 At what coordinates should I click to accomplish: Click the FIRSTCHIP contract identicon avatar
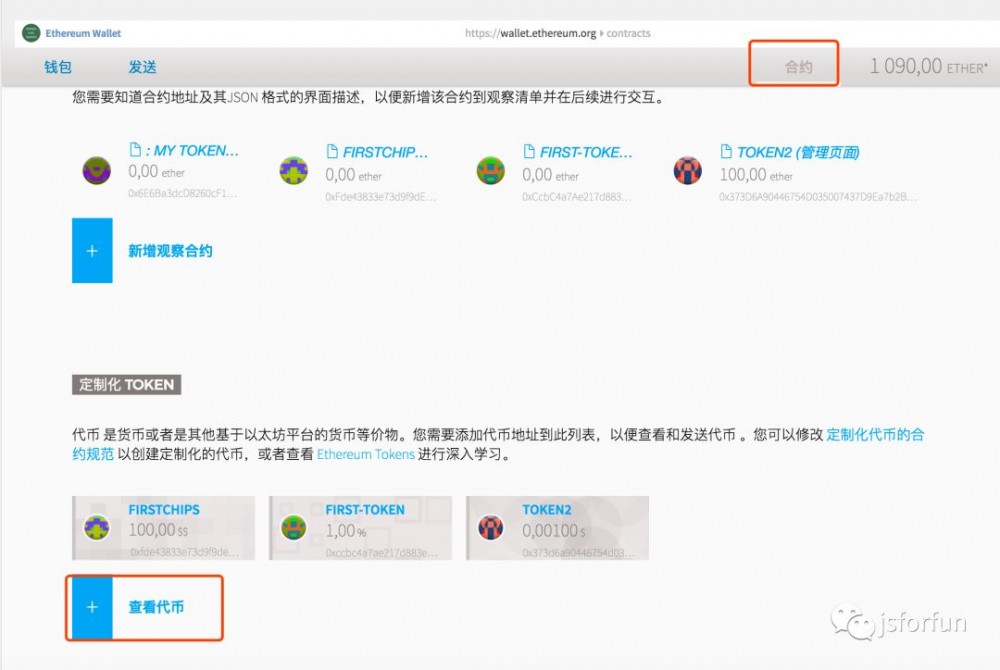(293, 170)
